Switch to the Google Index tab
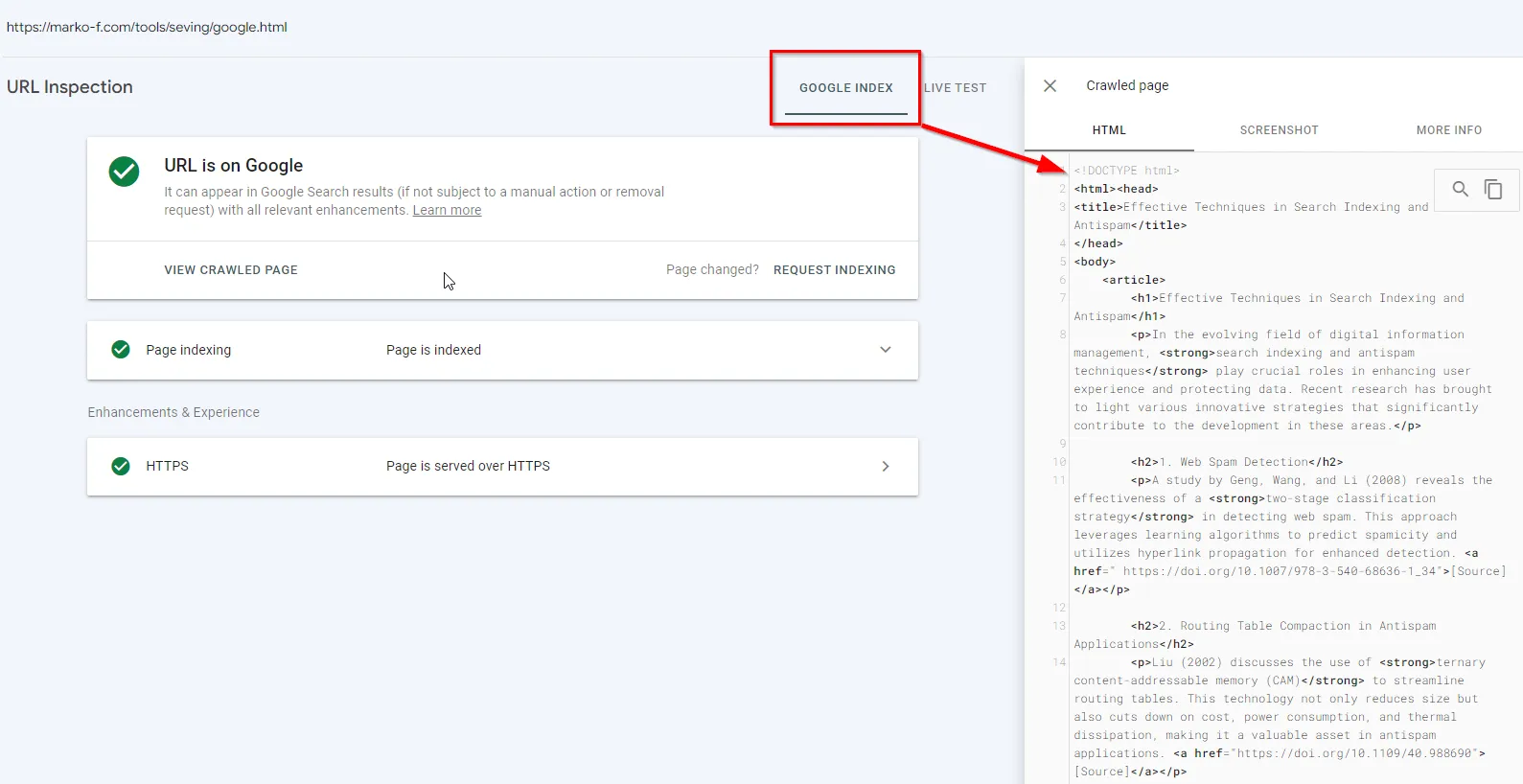 coord(846,88)
